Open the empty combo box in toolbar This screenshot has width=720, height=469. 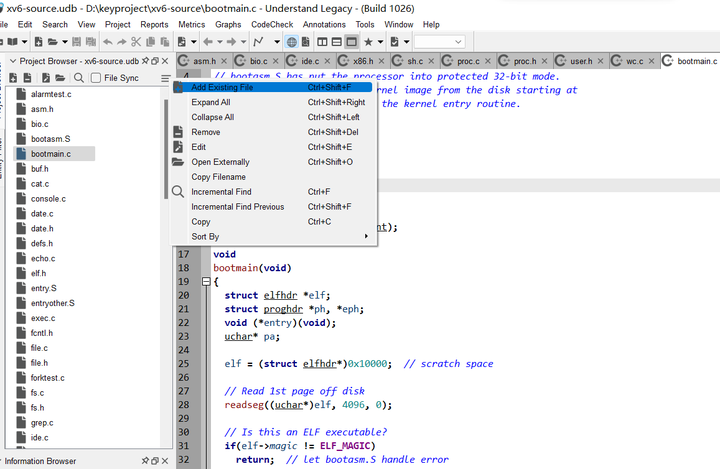pyautogui.click(x=440, y=42)
